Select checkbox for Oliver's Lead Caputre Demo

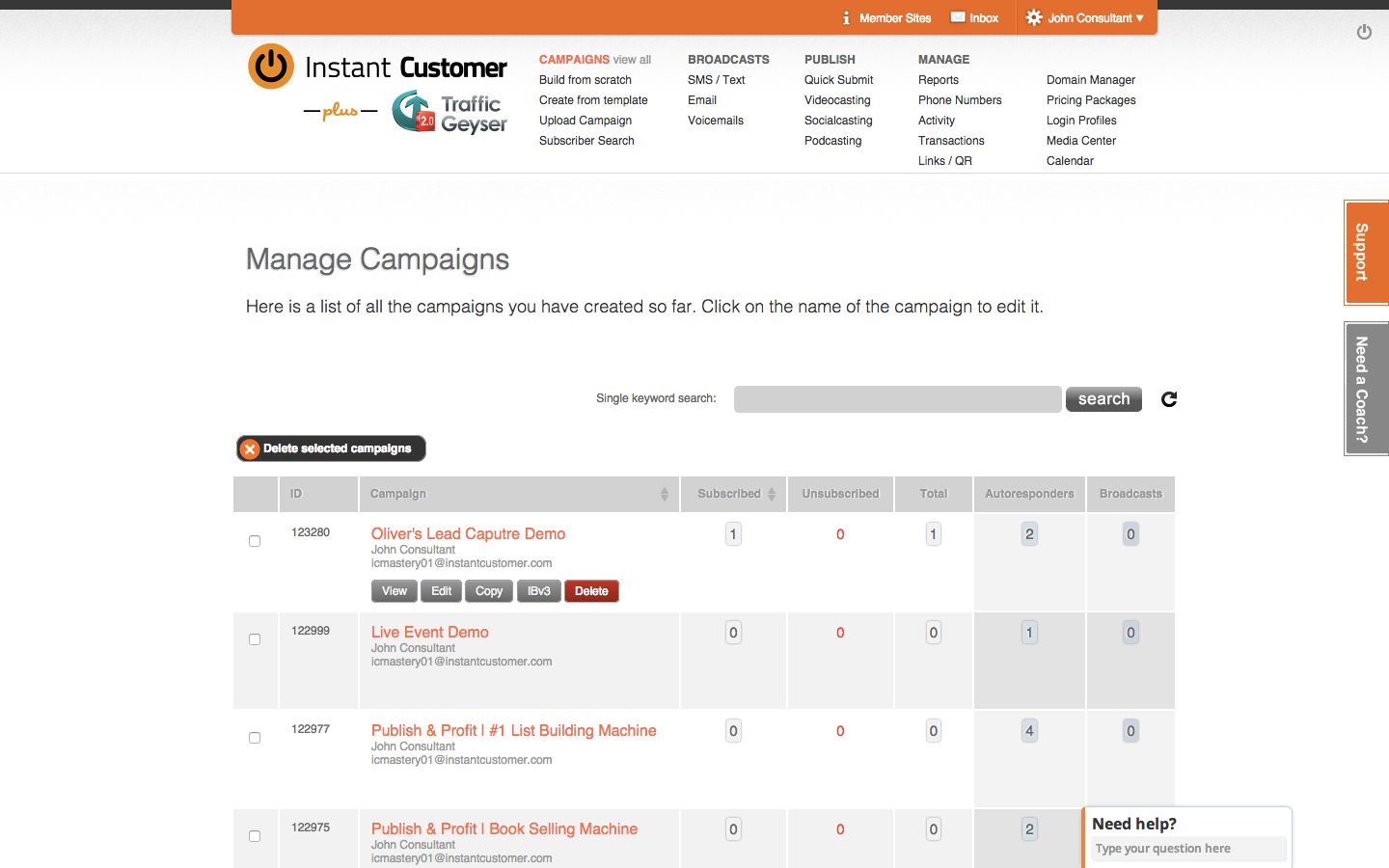pyautogui.click(x=255, y=541)
